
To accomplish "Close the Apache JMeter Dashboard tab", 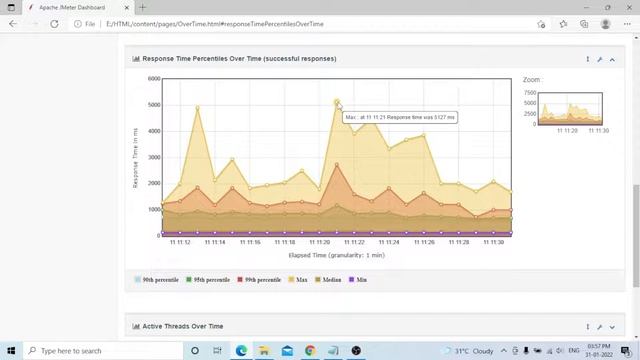I will (x=127, y=7).
